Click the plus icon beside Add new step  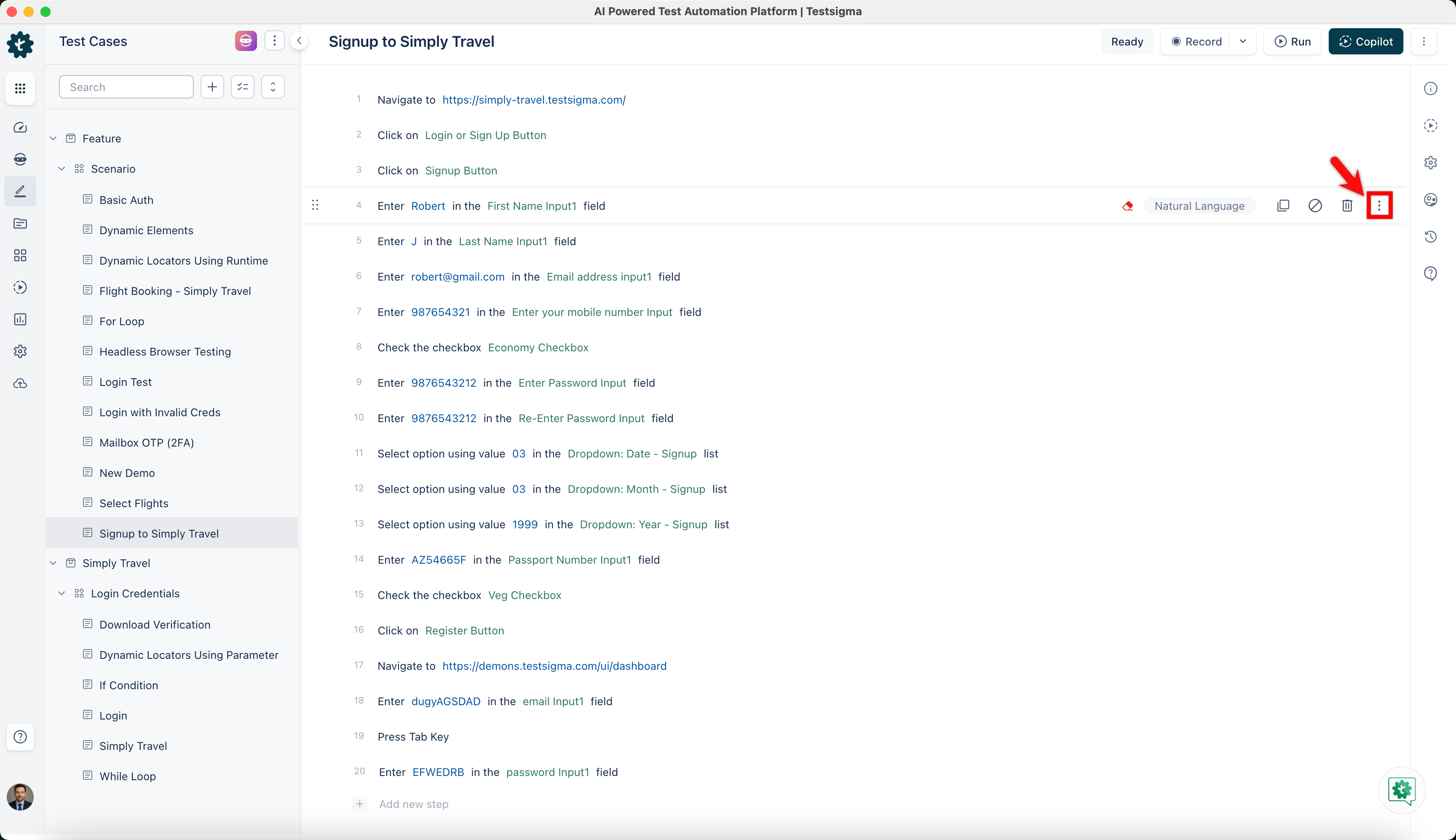359,804
